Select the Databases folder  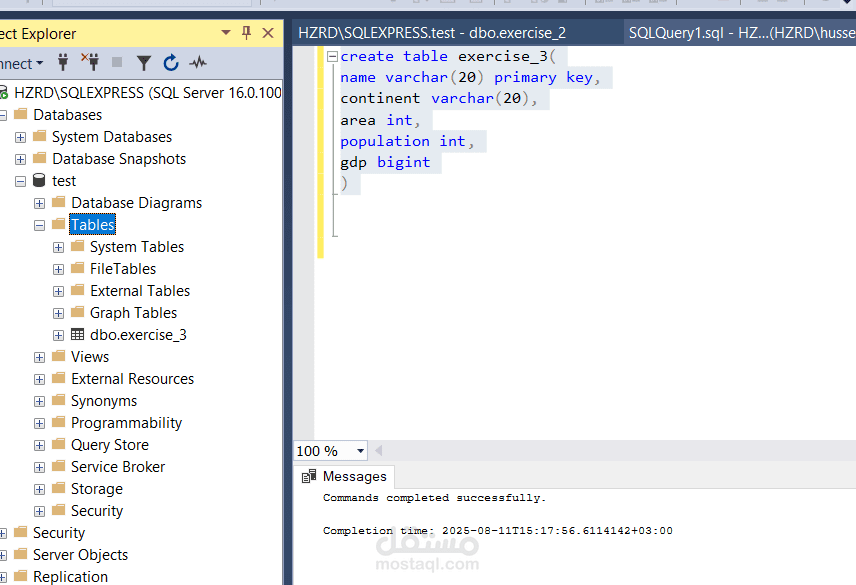click(68, 115)
